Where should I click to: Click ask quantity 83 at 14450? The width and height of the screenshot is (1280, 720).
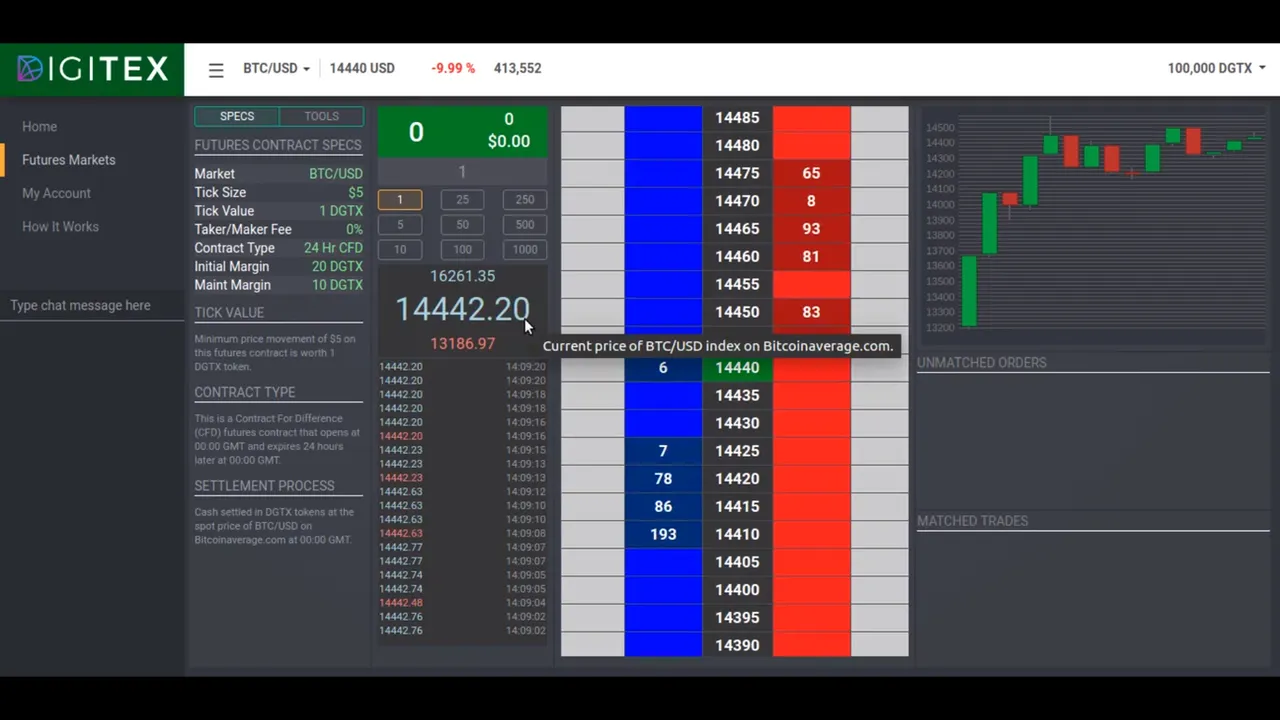[x=811, y=312]
